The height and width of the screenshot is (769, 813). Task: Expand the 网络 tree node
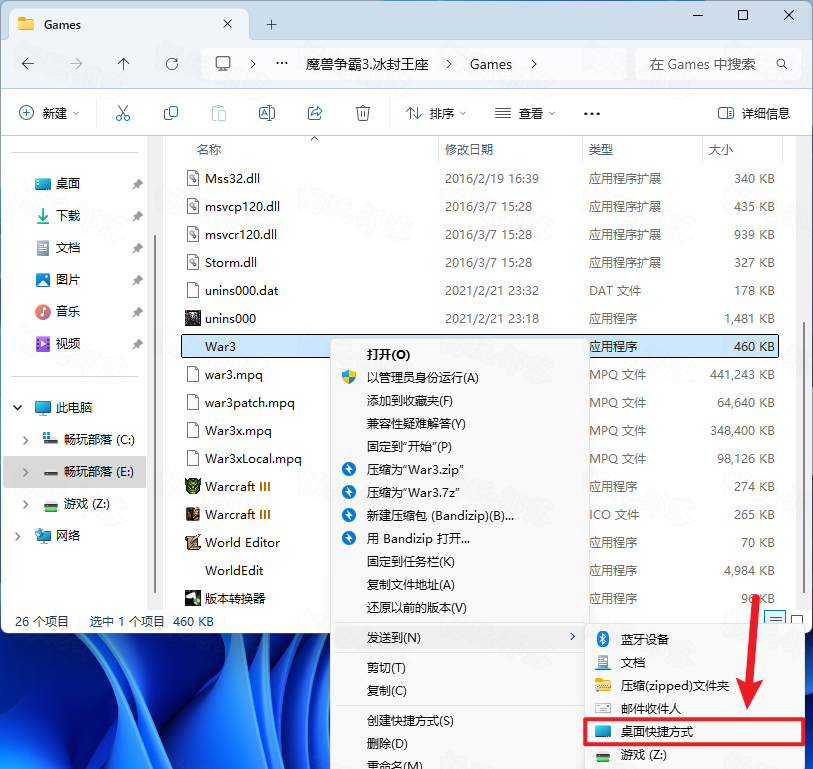(x=18, y=536)
